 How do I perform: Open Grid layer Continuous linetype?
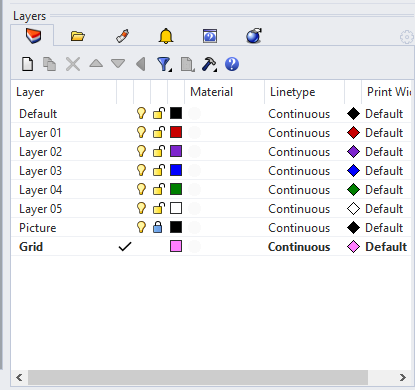[x=299, y=247]
